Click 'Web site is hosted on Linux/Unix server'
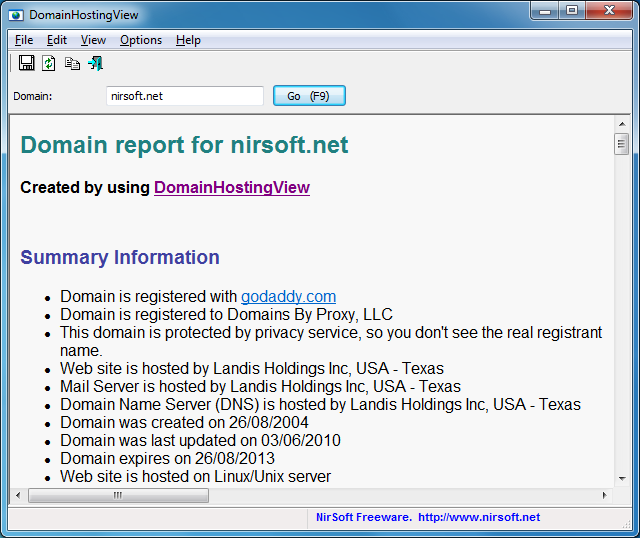This screenshot has width=640, height=538. point(196,476)
